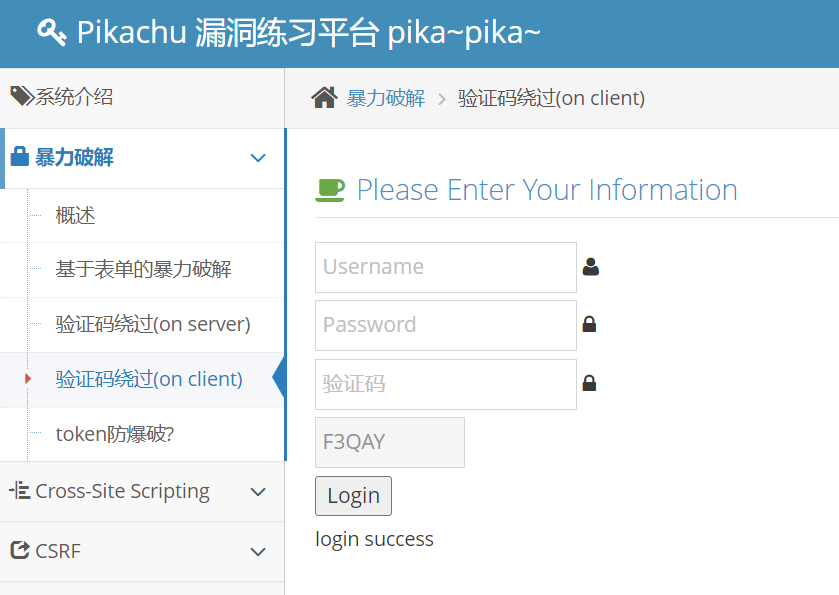Click the 暴力破解 breadcrumb link

tap(385, 98)
